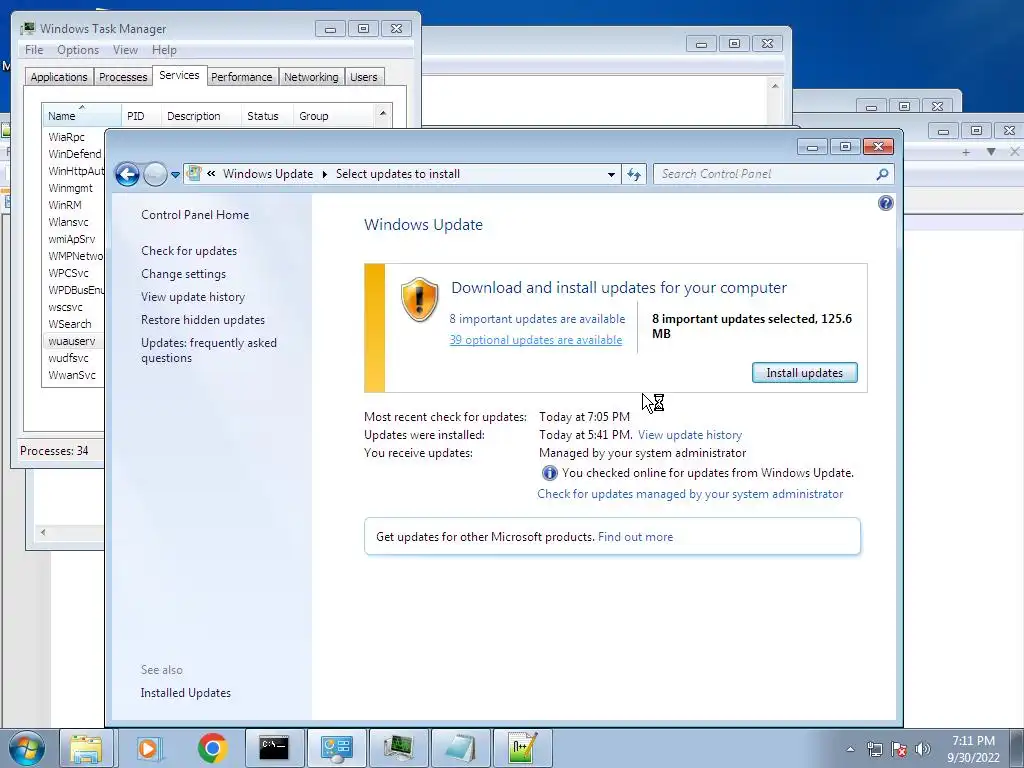The image size is (1024, 768).
Task: Show hidden tray icons arrow
Action: [x=850, y=749]
